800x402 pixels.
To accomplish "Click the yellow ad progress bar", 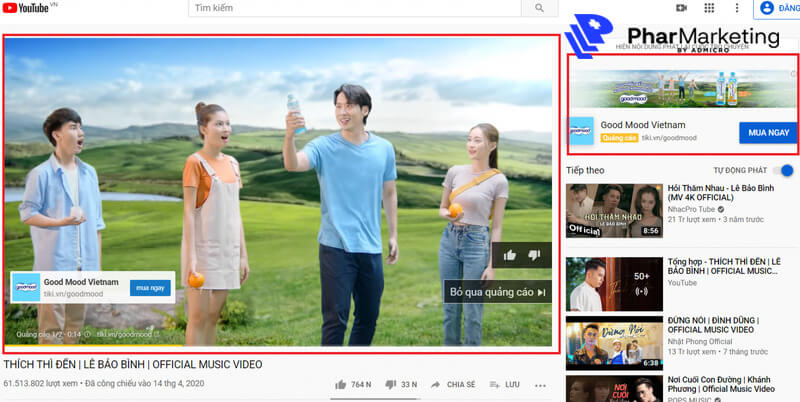I will coord(93,345).
